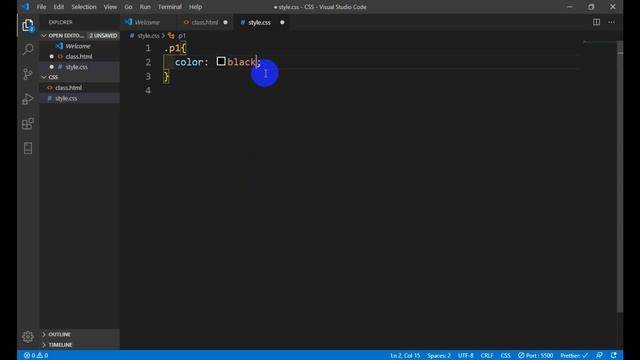Click line number 4 in the gutter
The height and width of the screenshot is (360, 640).
click(x=148, y=90)
